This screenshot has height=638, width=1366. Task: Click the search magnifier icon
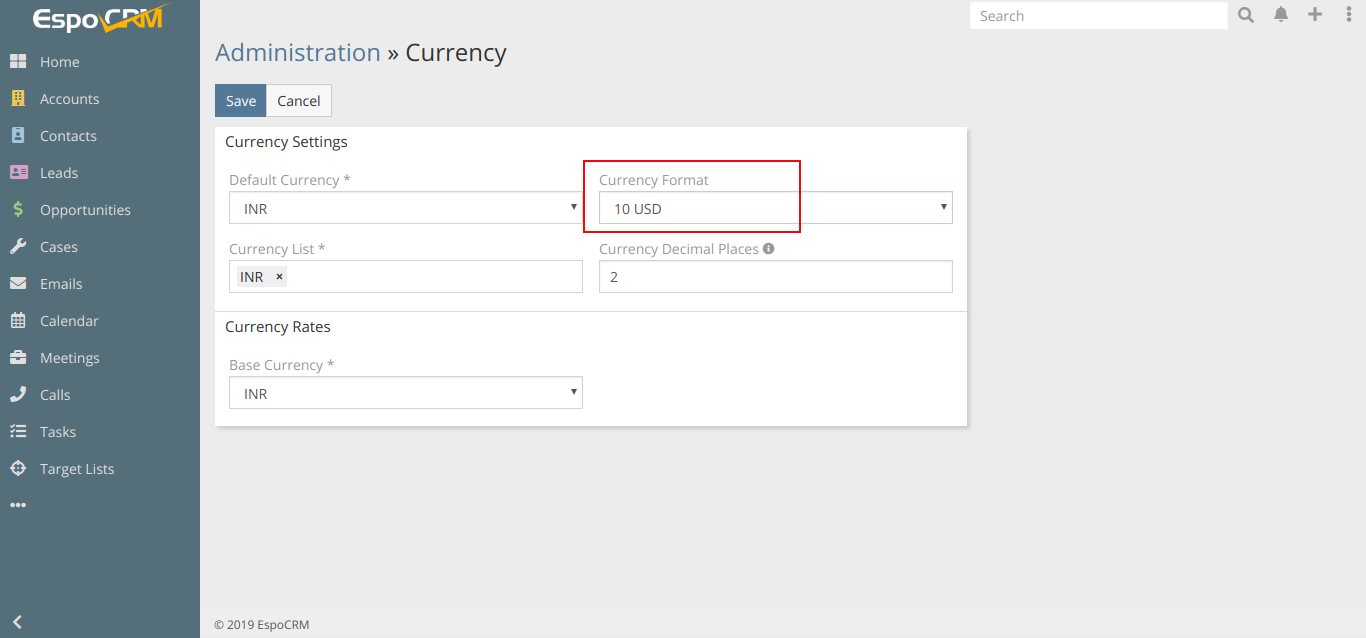(1246, 15)
